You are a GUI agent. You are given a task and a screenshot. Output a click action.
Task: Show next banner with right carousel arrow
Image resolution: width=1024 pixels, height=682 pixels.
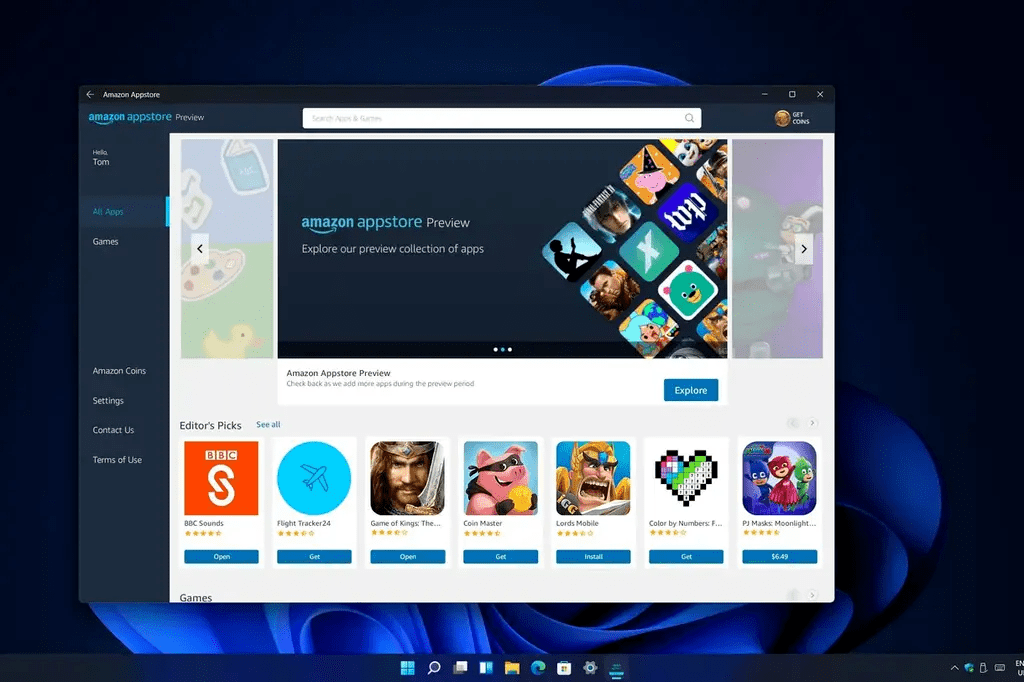pyautogui.click(x=804, y=248)
